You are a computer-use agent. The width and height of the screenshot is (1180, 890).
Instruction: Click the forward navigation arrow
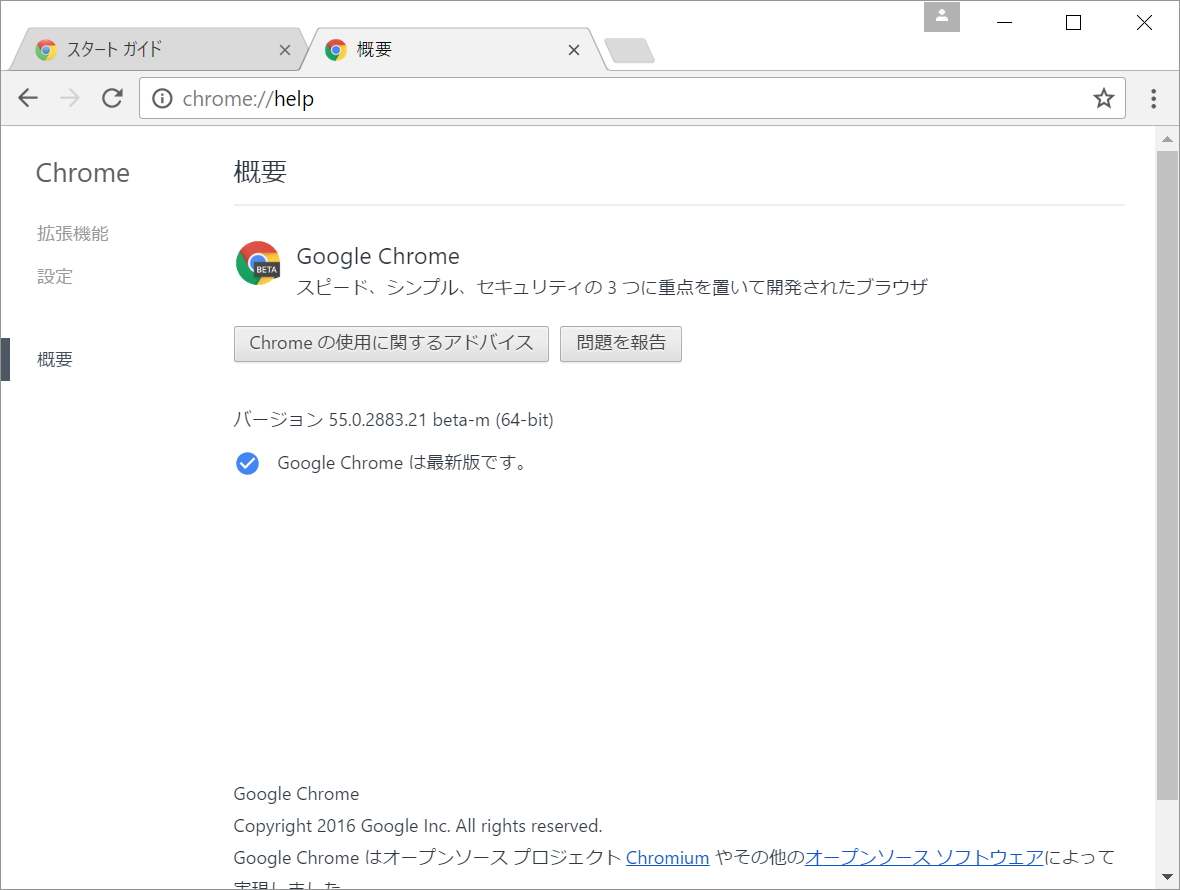[x=69, y=98]
